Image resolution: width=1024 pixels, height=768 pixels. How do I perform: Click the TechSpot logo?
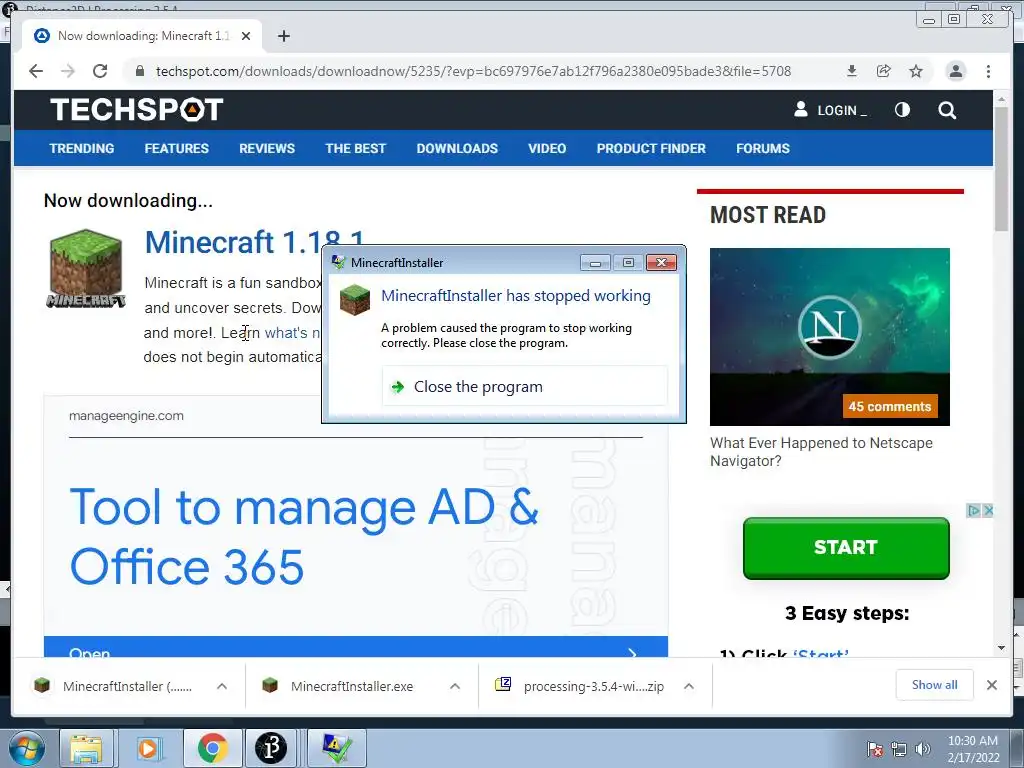click(136, 110)
